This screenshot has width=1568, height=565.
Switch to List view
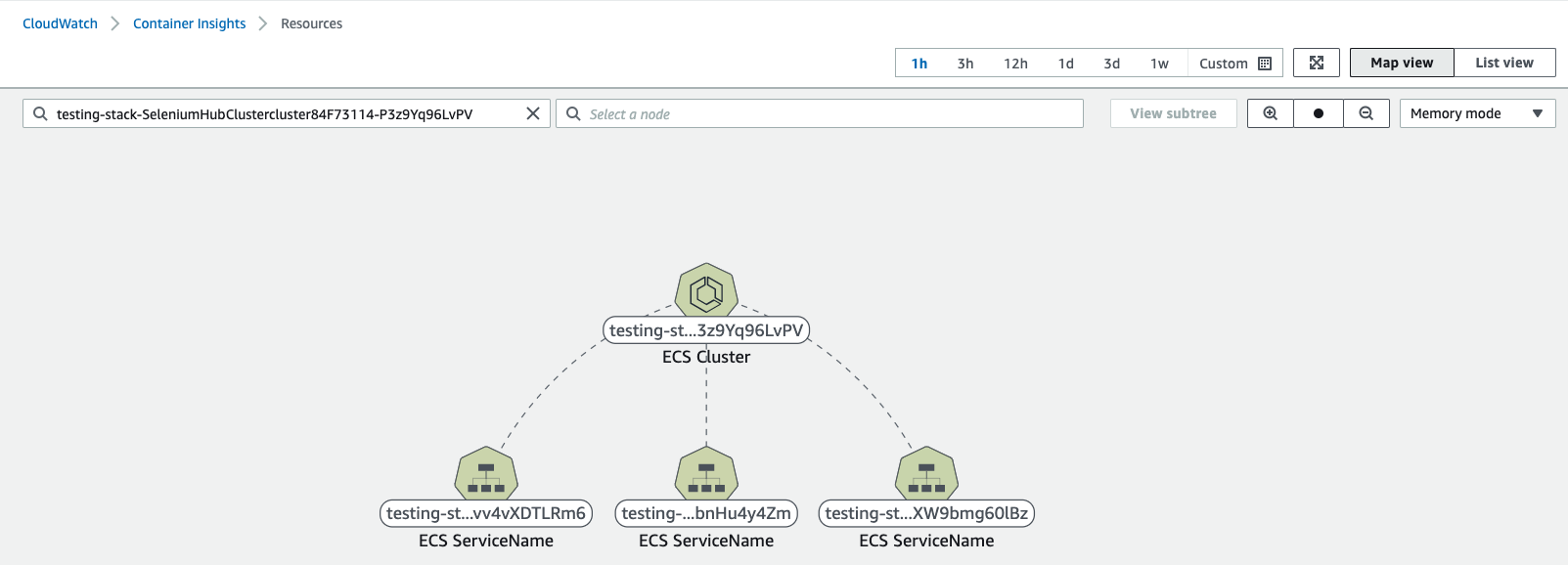(1504, 63)
